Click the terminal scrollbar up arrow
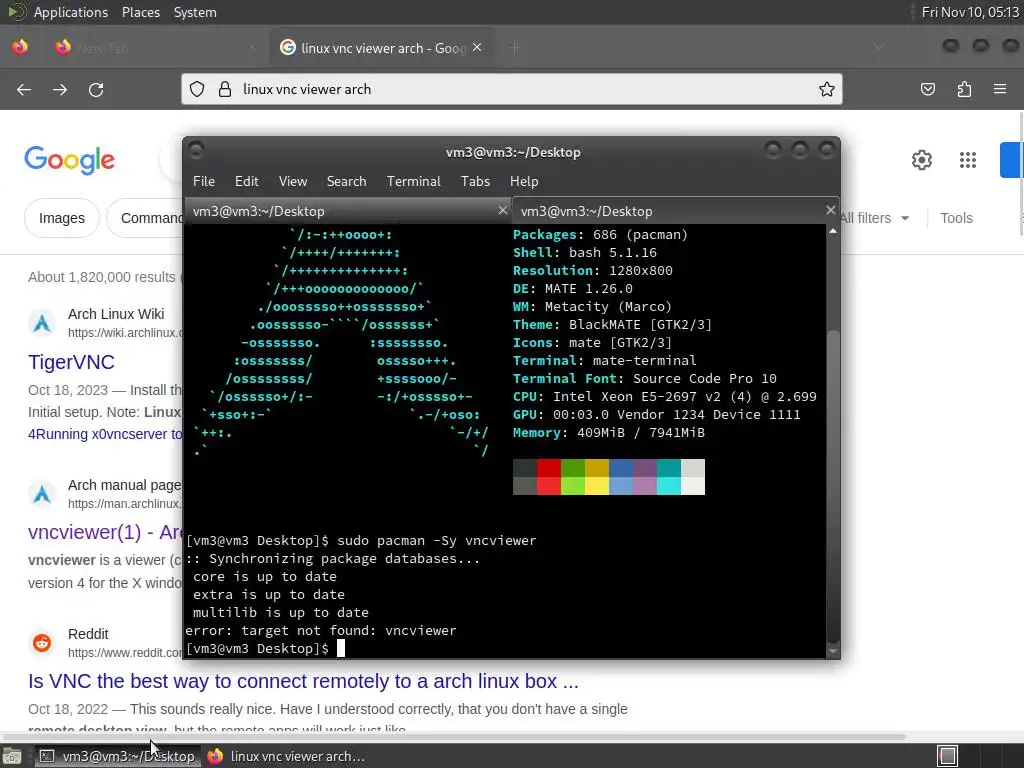The image size is (1024, 768). tap(833, 231)
